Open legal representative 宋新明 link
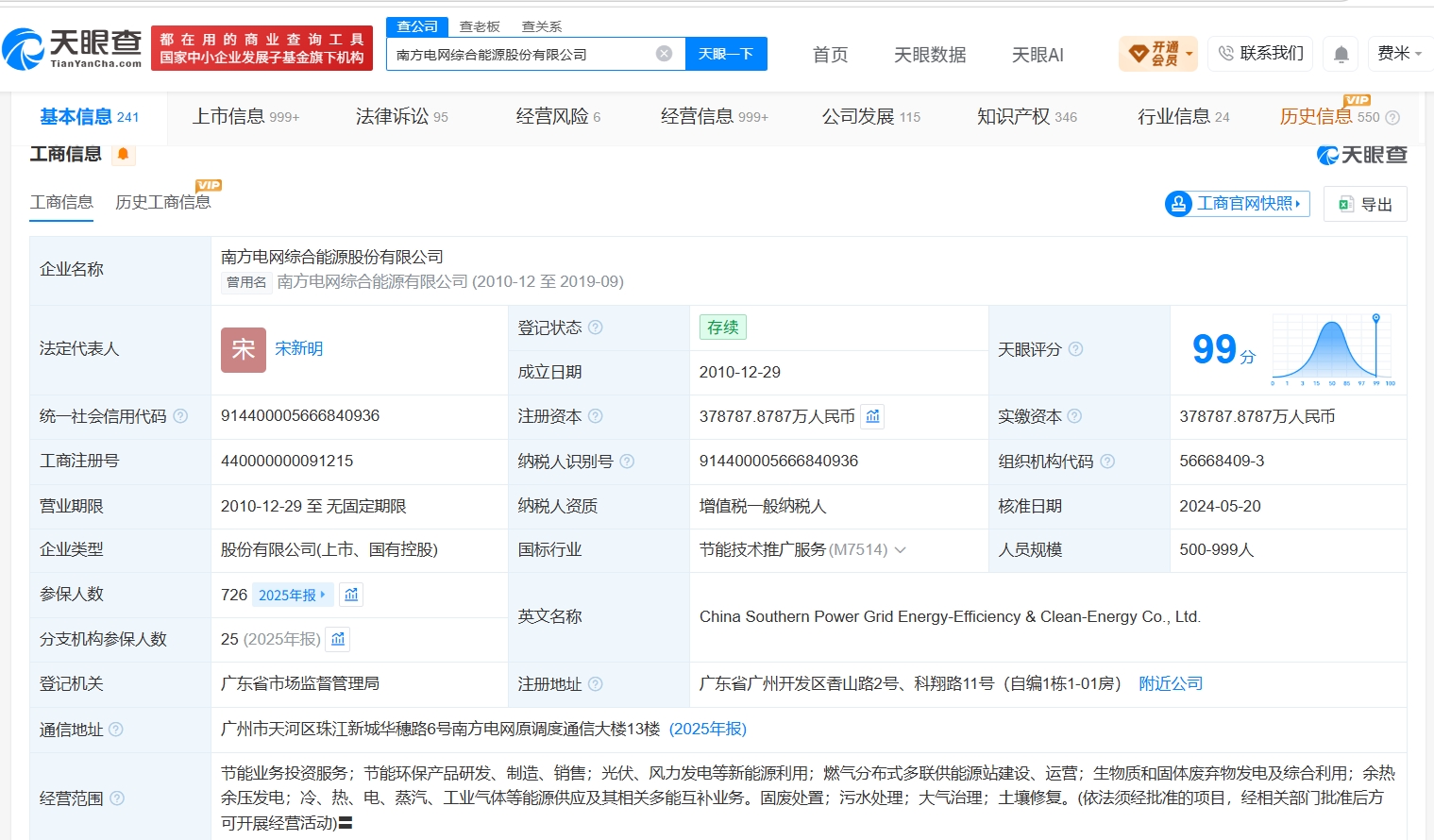 pos(299,349)
